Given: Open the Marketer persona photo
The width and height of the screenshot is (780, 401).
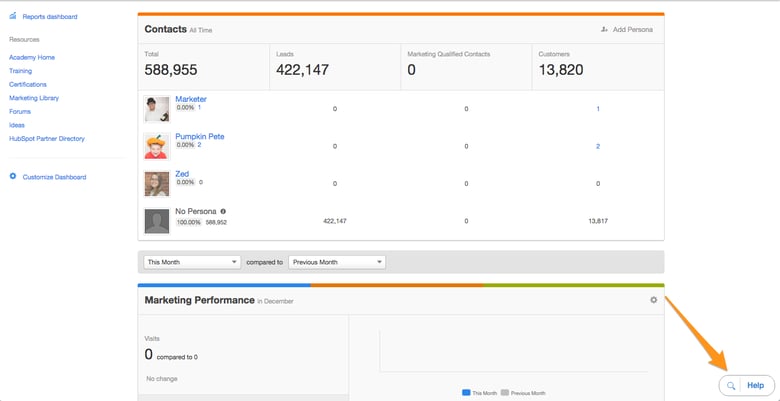Looking at the screenshot, I should tap(157, 109).
